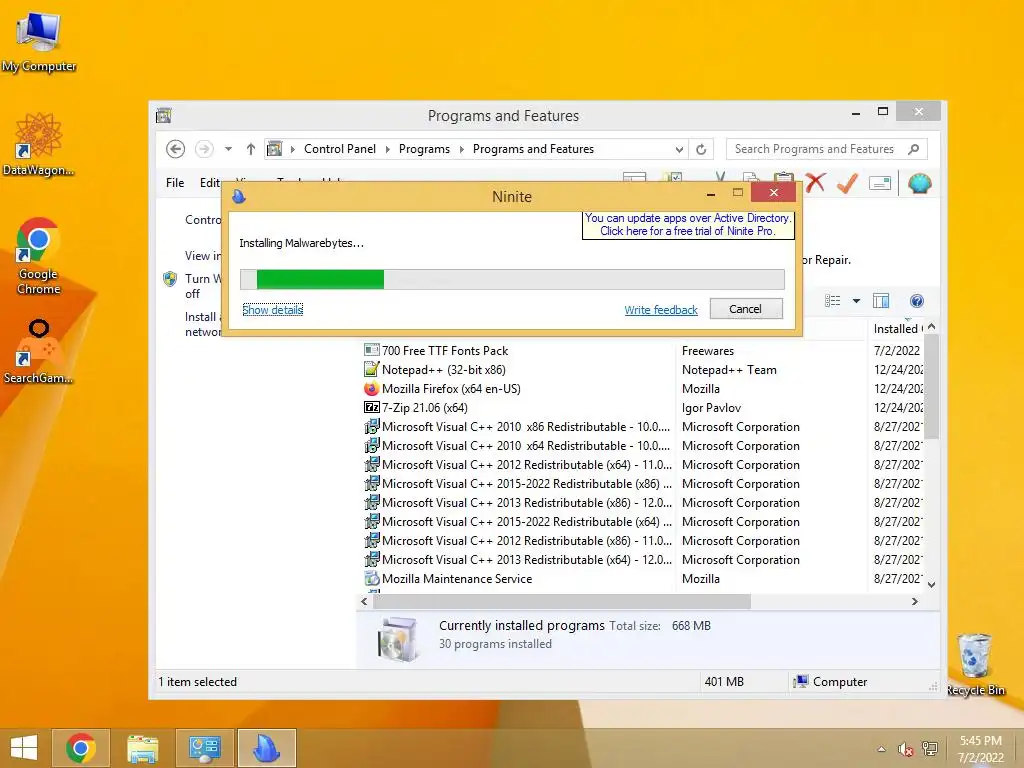Open SearchGam desktop shortcut
The height and width of the screenshot is (768, 1024).
coord(39,351)
